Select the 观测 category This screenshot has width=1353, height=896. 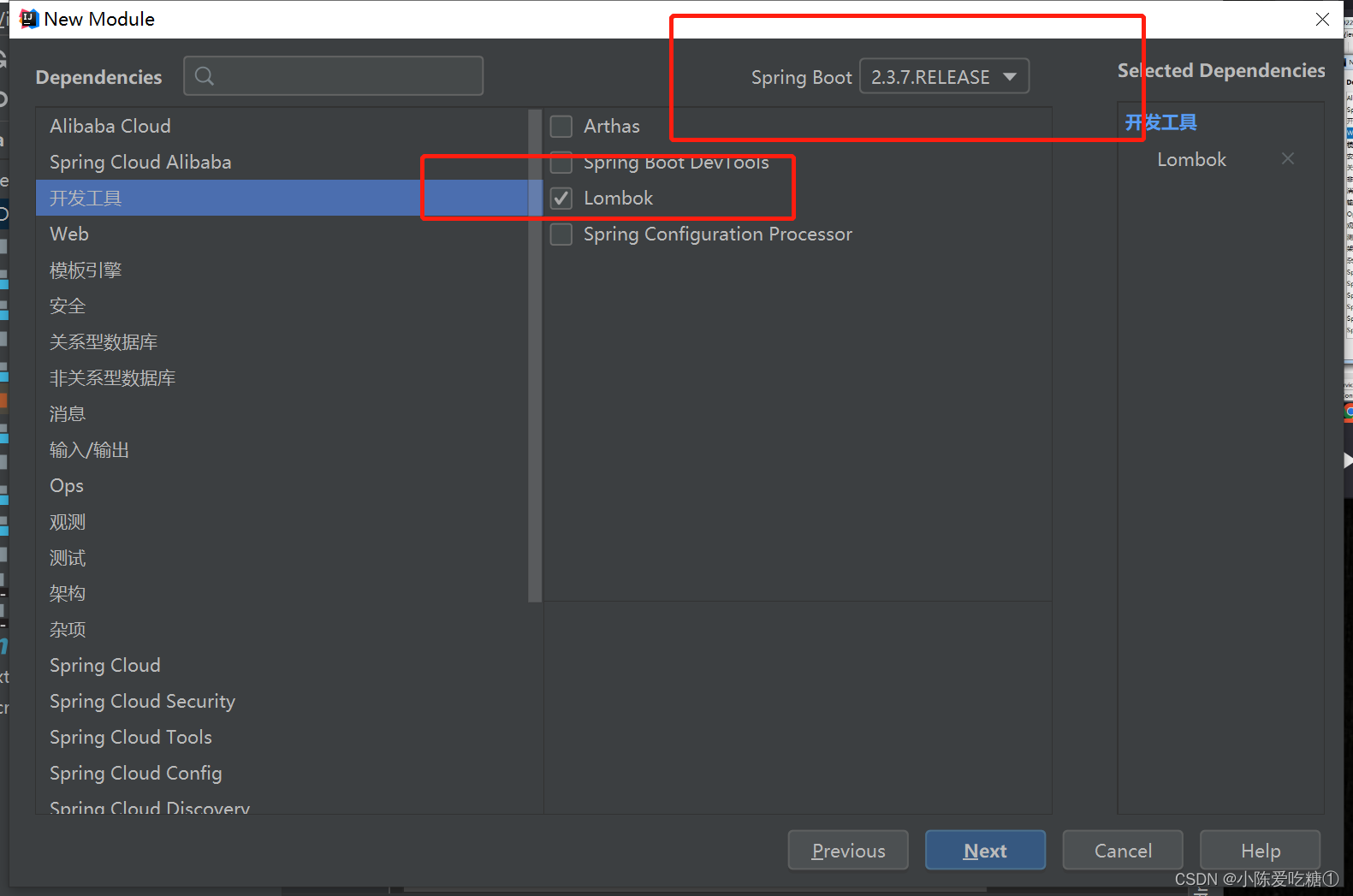tap(282, 522)
